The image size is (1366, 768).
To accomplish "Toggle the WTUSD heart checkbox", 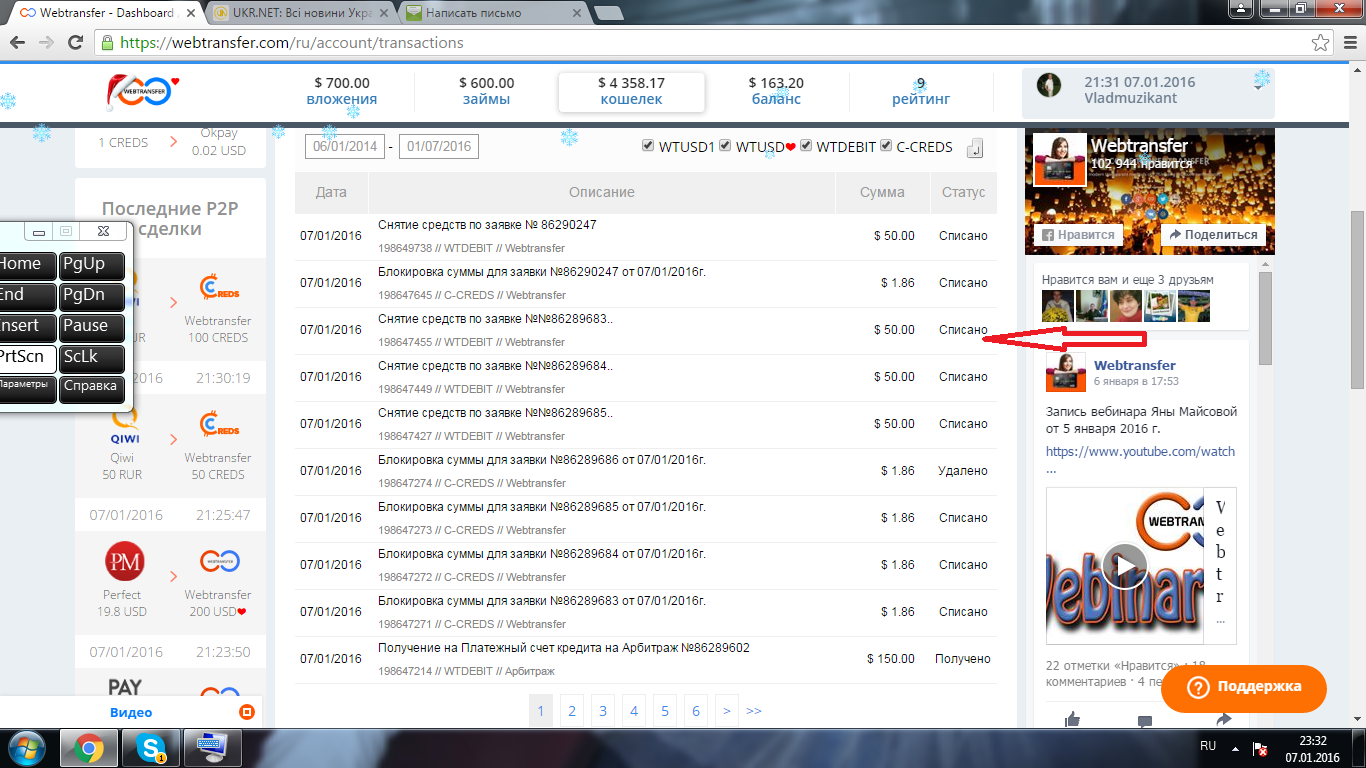I will pos(725,146).
